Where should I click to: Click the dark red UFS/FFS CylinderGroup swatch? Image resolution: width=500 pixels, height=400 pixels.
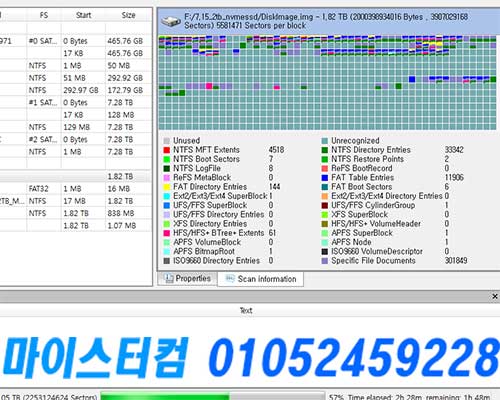[x=325, y=205]
